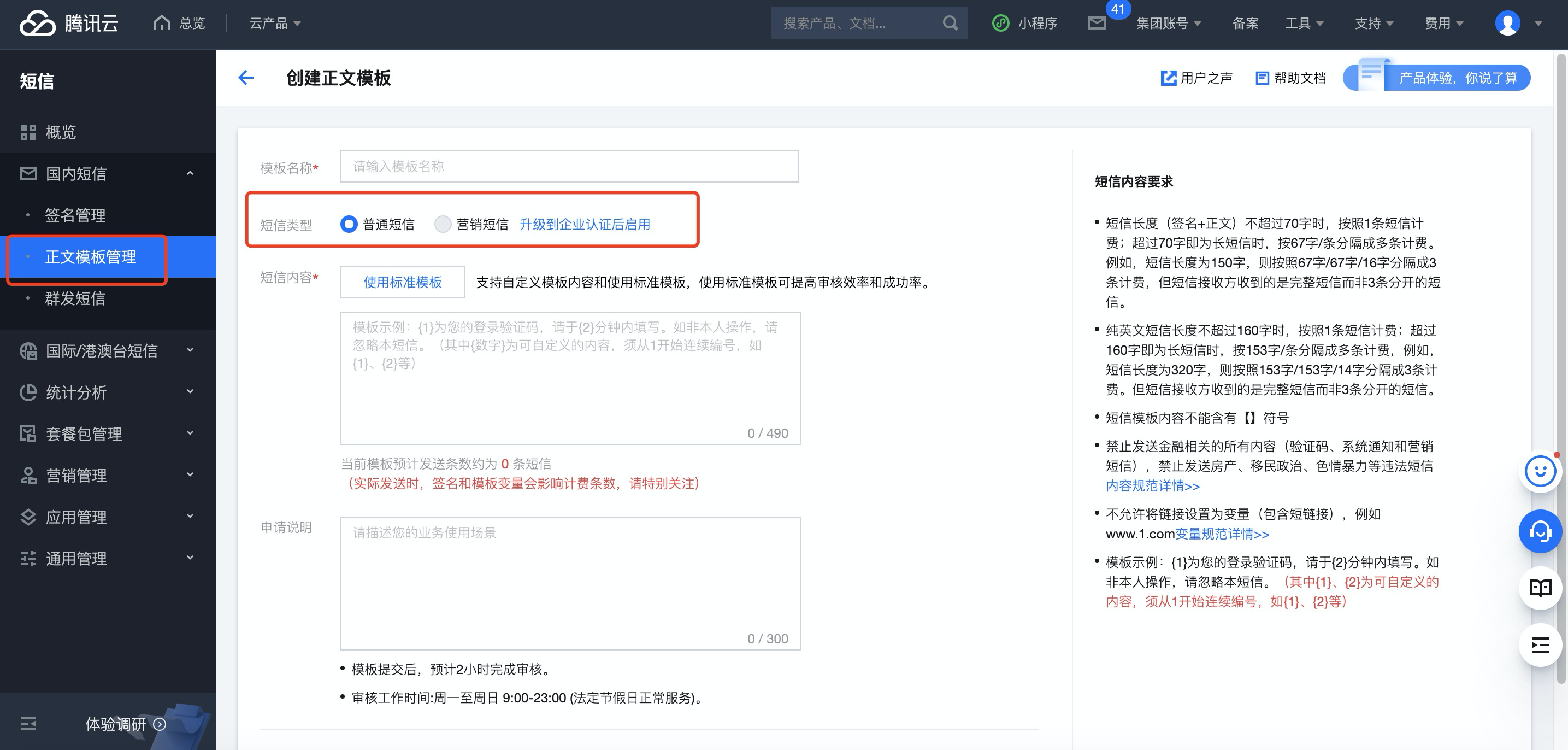This screenshot has height=750, width=1568.
Task: Open the headset customer service button
Action: [x=1540, y=531]
